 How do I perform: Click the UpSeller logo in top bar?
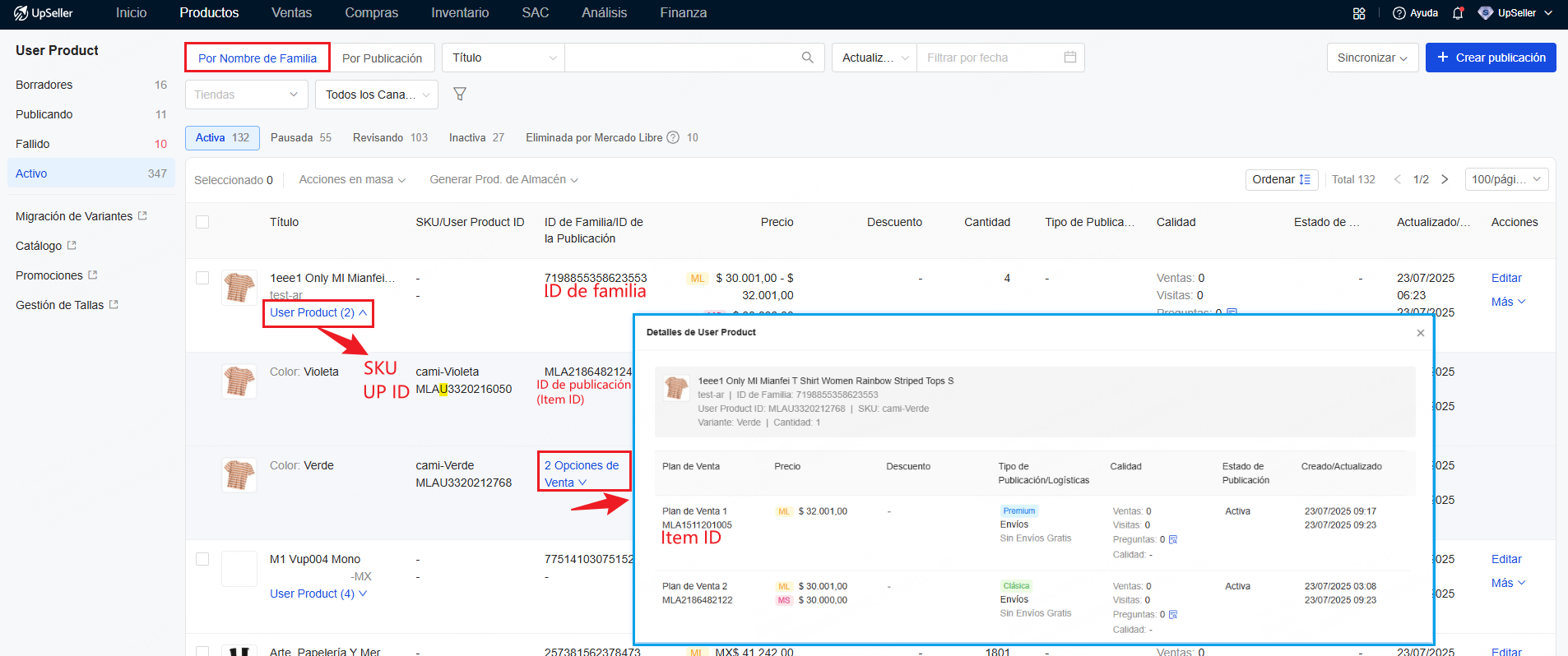tap(44, 13)
